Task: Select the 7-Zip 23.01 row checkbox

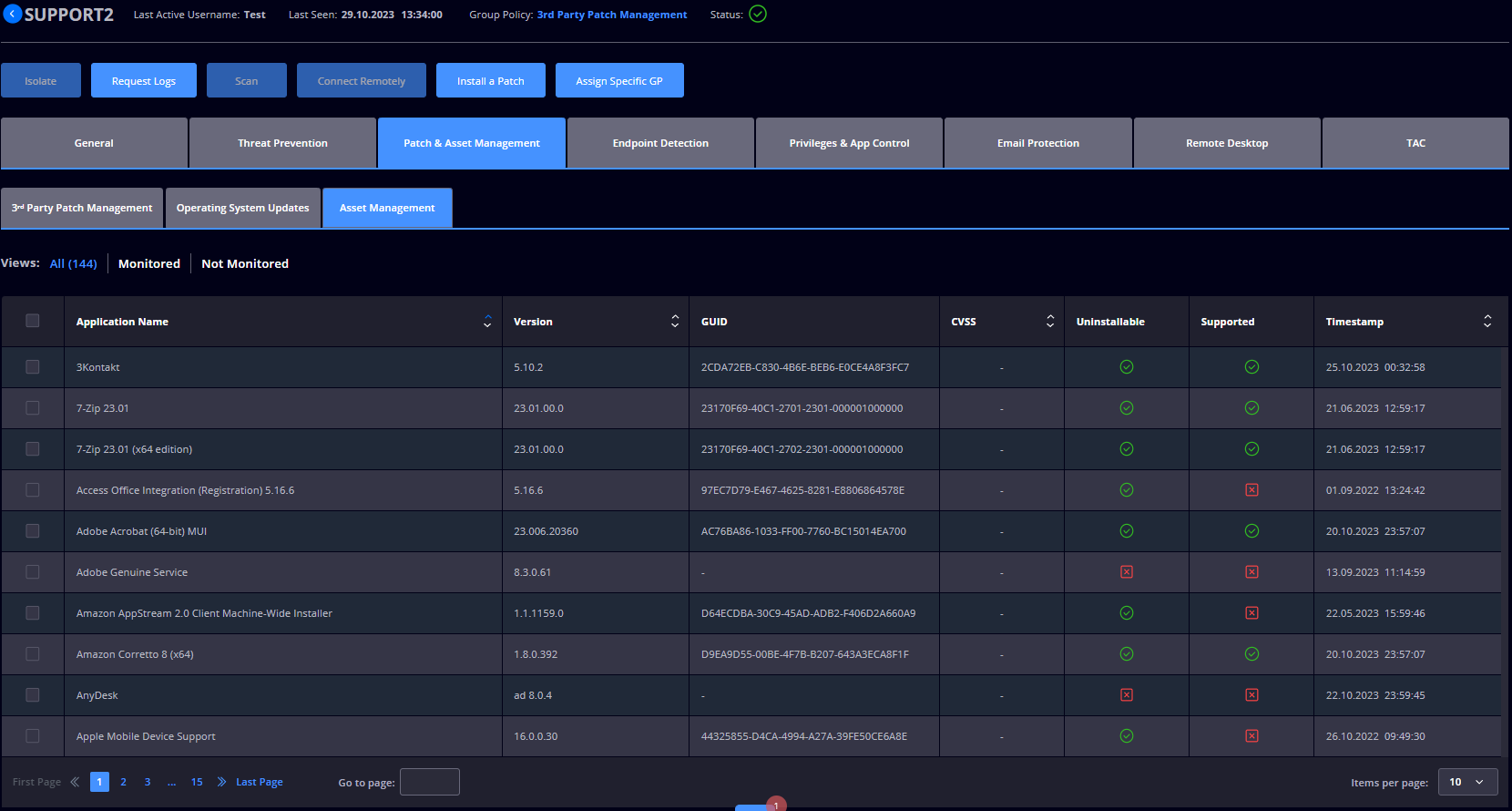Action: 33,408
